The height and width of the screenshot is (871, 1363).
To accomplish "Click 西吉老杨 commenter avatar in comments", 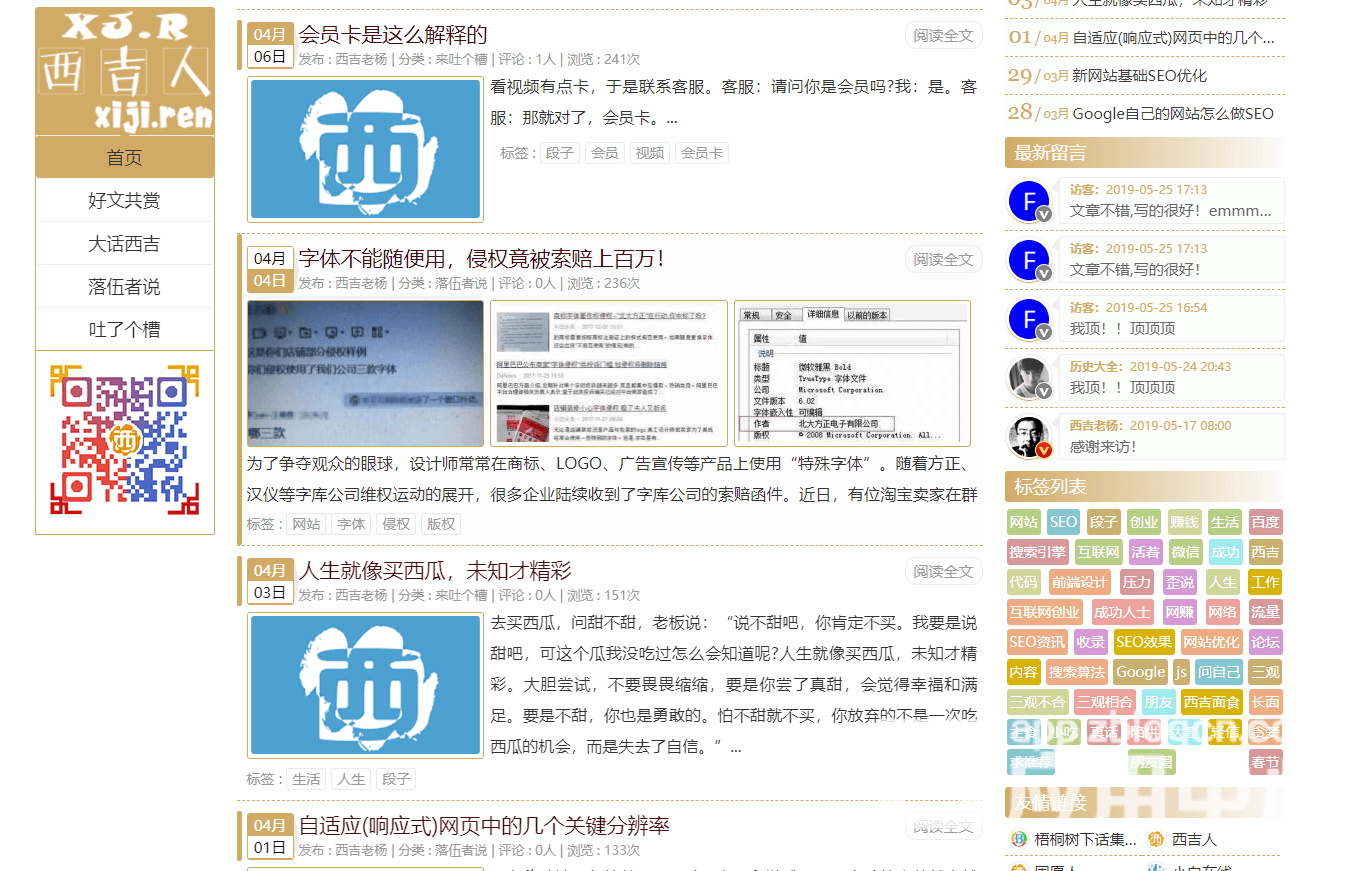I will click(1029, 437).
